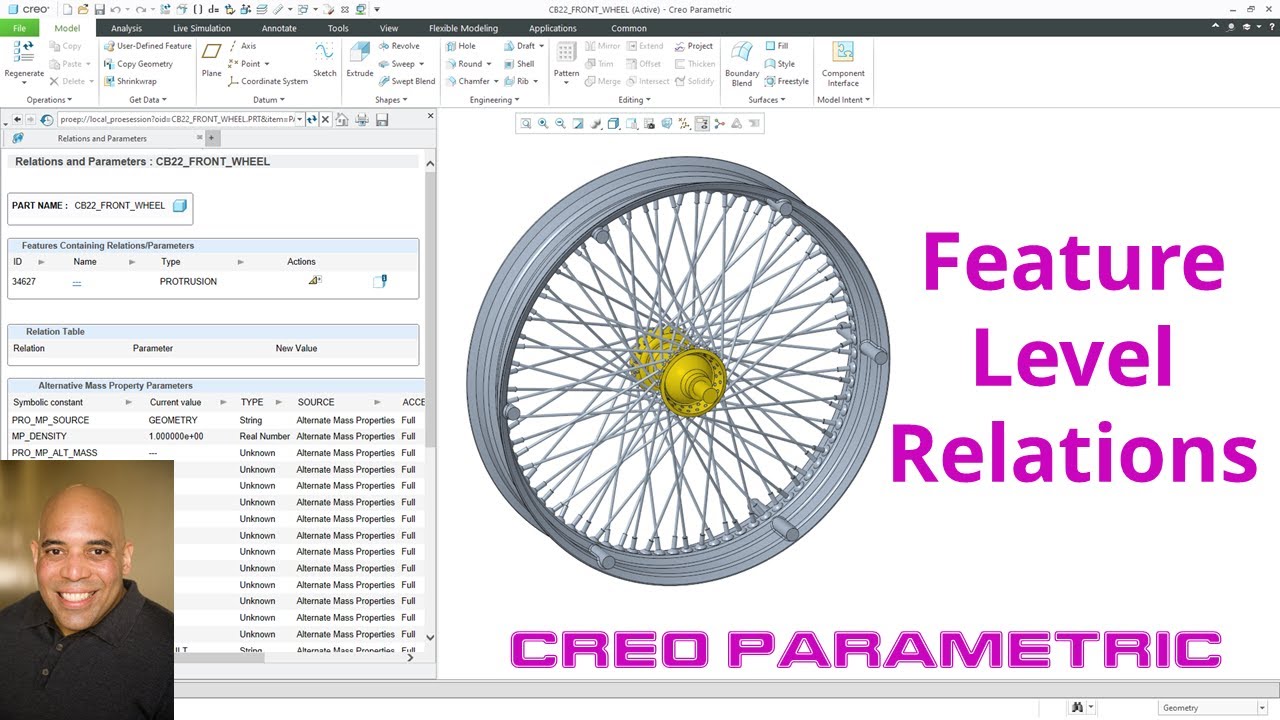Click the User-Defined Feature button

(147, 46)
